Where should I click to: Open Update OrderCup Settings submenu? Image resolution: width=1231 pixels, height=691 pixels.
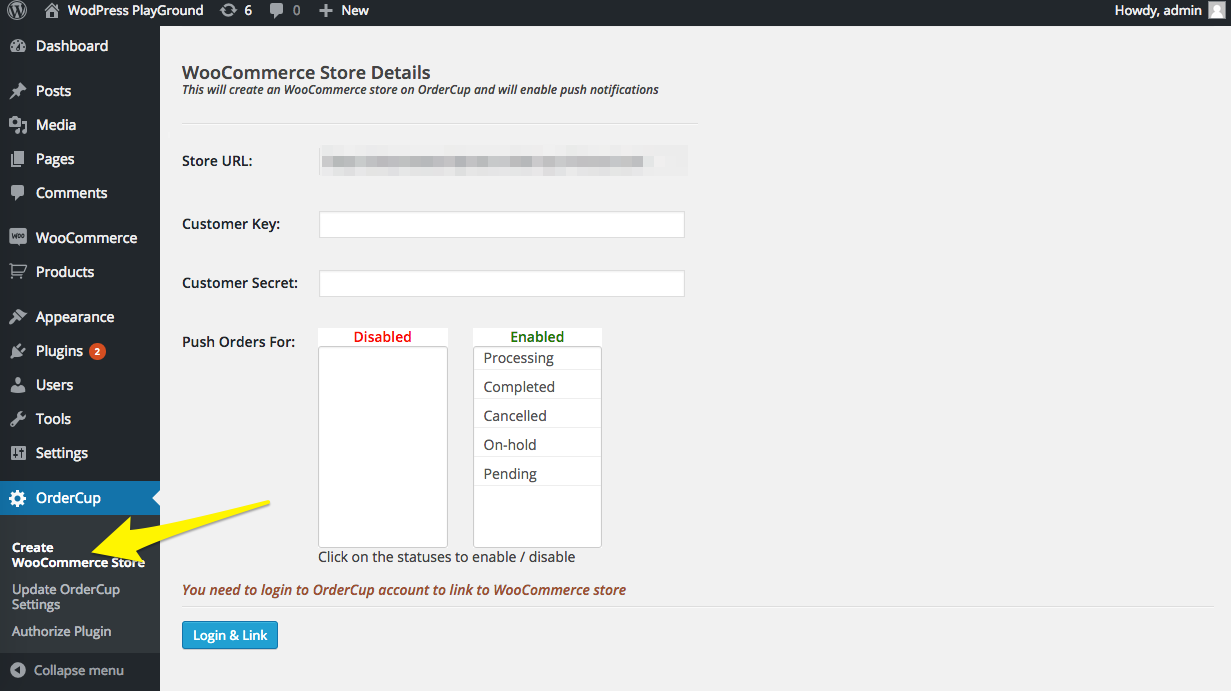click(x=66, y=597)
